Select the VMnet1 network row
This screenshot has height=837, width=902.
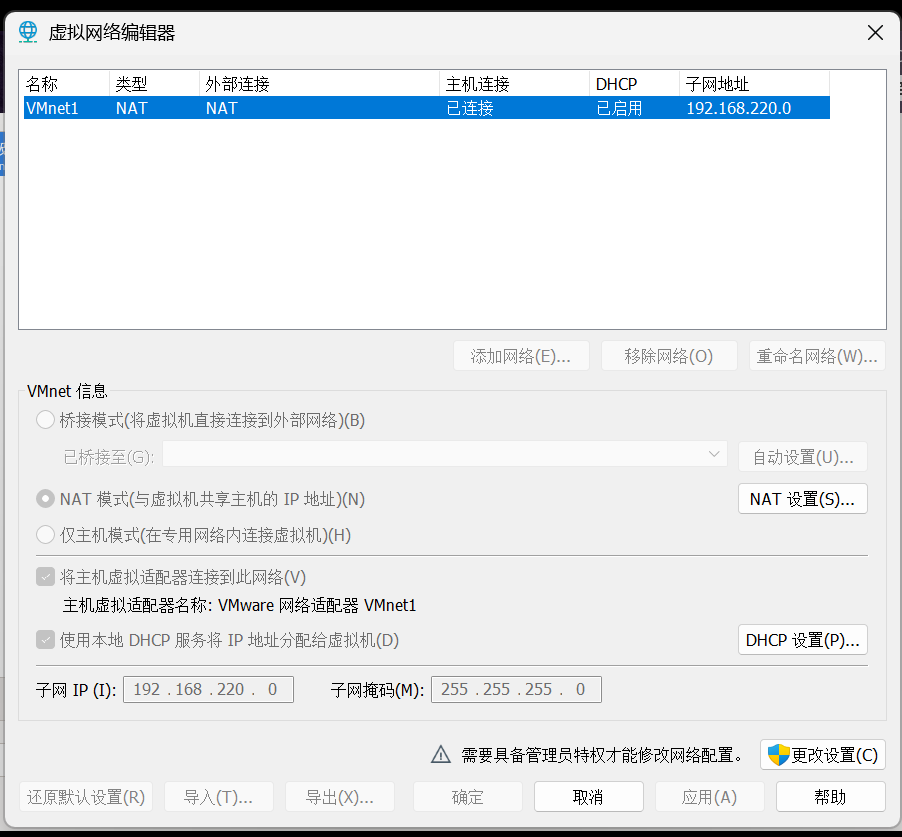426,108
